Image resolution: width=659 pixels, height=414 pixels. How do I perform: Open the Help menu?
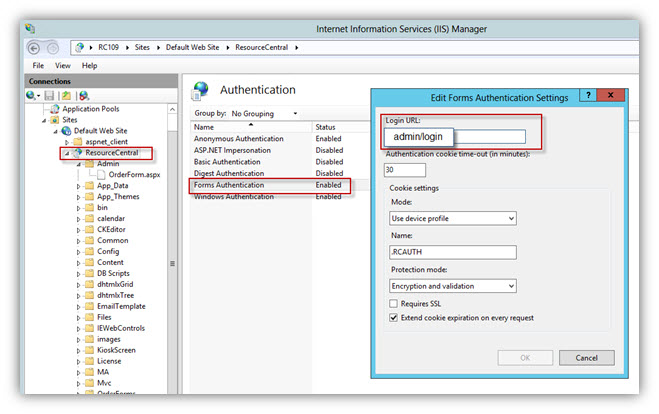[x=90, y=66]
